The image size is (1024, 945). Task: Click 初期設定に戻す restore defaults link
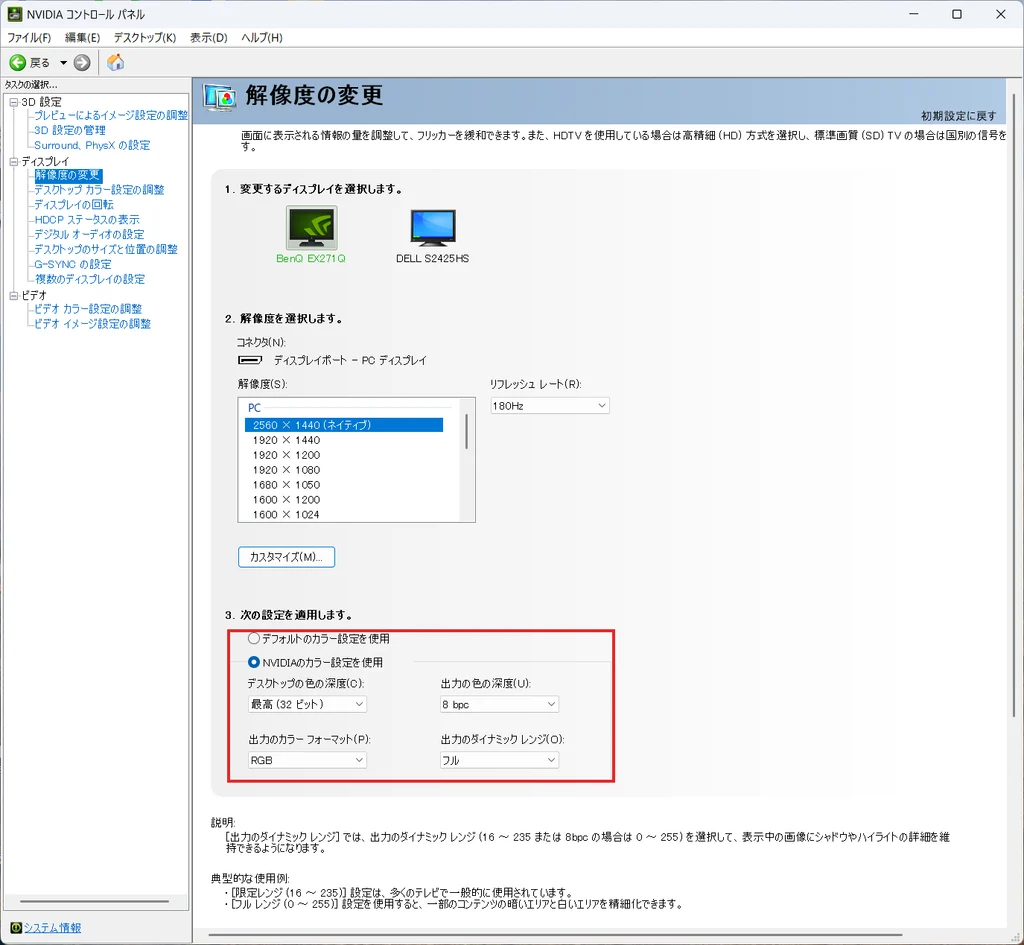pos(959,116)
